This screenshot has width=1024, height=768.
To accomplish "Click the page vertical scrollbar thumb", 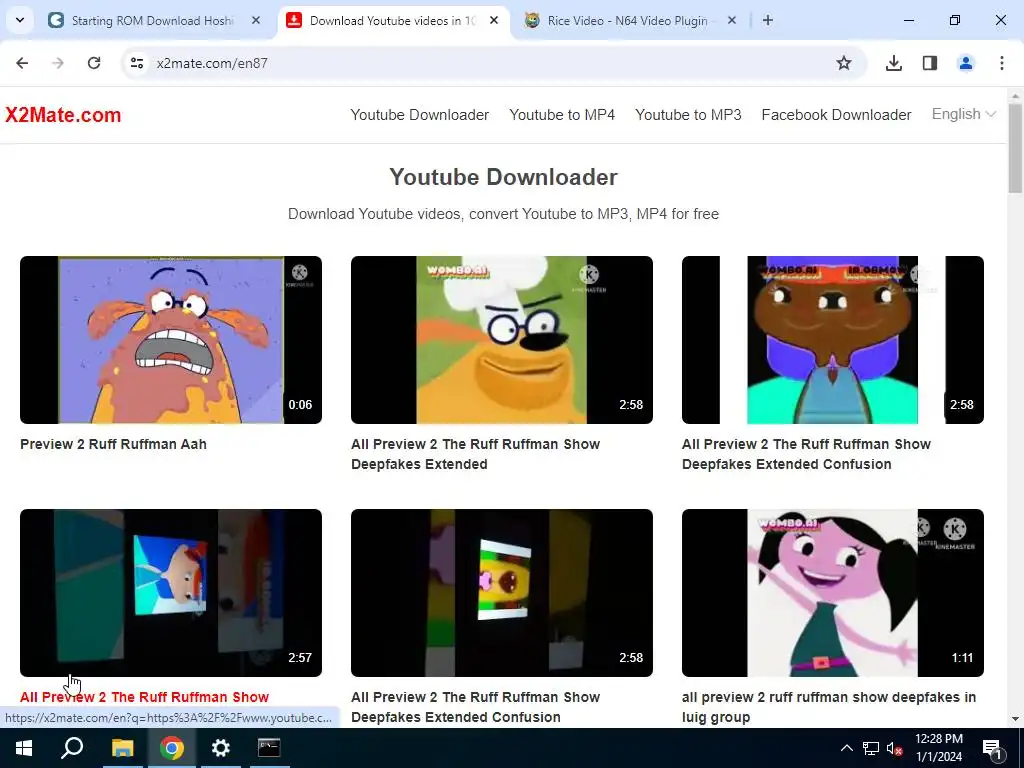I will [1015, 148].
